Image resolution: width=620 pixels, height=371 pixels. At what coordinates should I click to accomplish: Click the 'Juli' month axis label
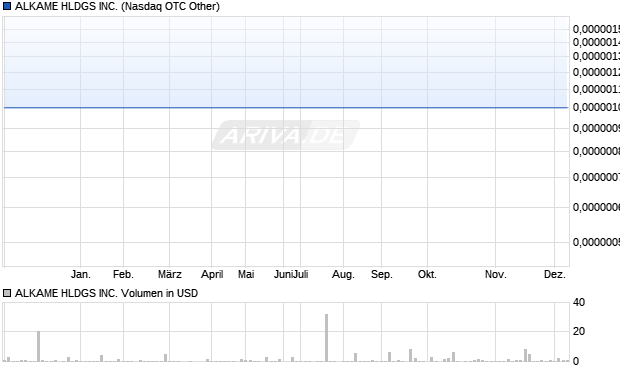point(300,274)
